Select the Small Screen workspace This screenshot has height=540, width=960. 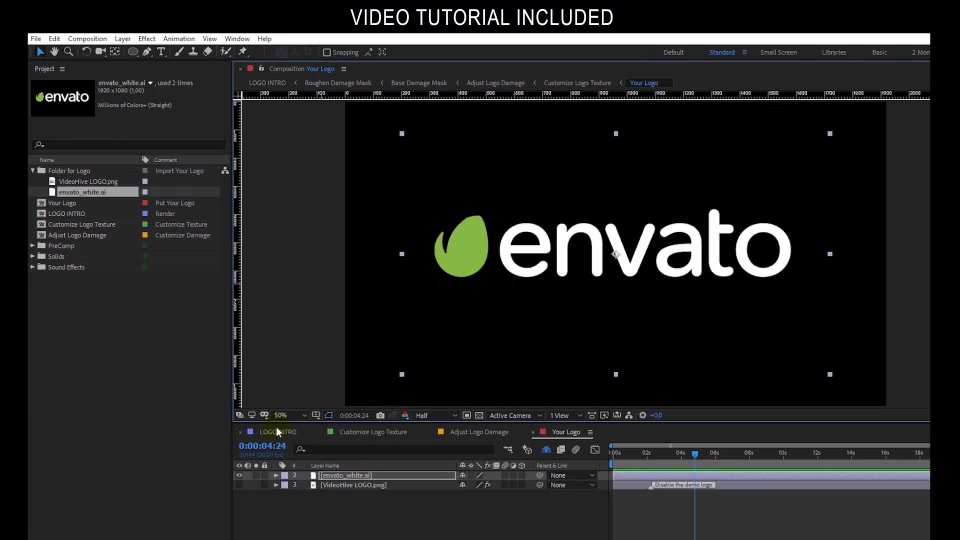click(x=779, y=52)
